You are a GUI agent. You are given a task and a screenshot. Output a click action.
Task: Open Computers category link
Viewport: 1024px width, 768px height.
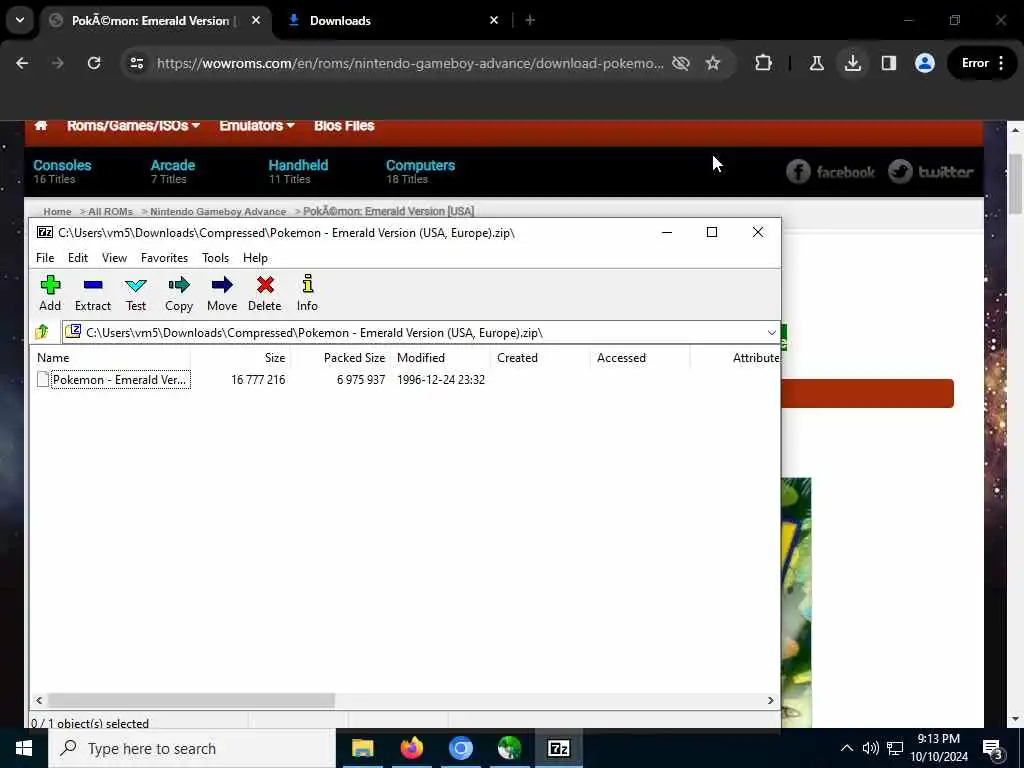[420, 165]
